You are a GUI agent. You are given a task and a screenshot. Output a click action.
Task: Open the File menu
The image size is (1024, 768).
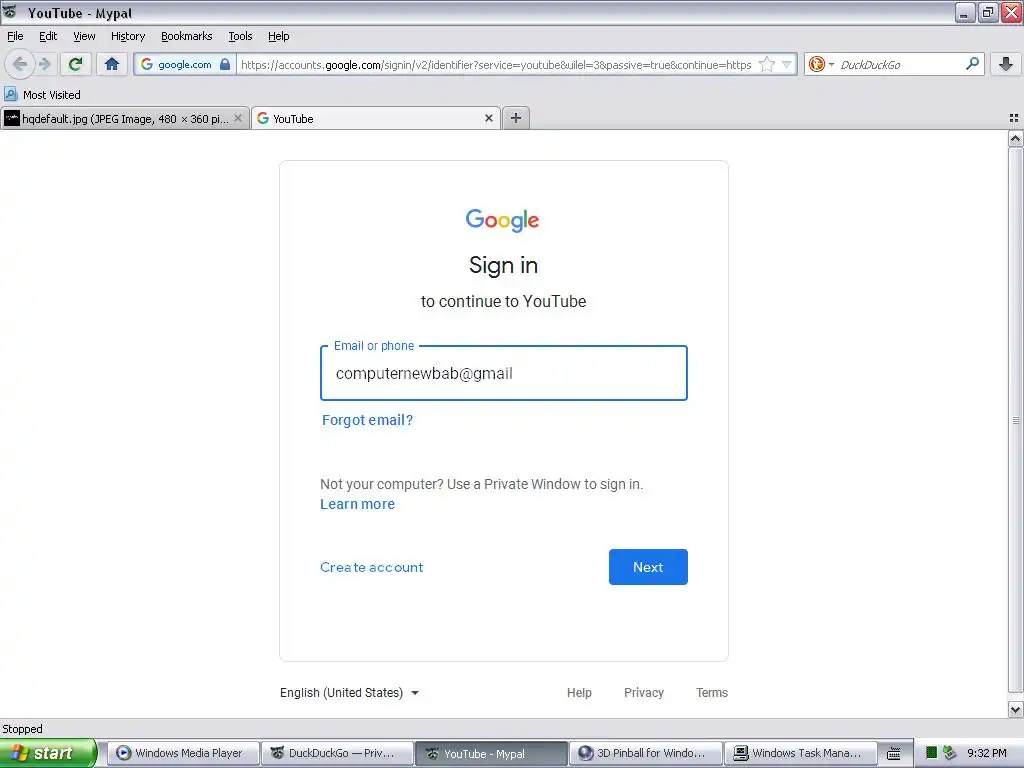pos(15,36)
